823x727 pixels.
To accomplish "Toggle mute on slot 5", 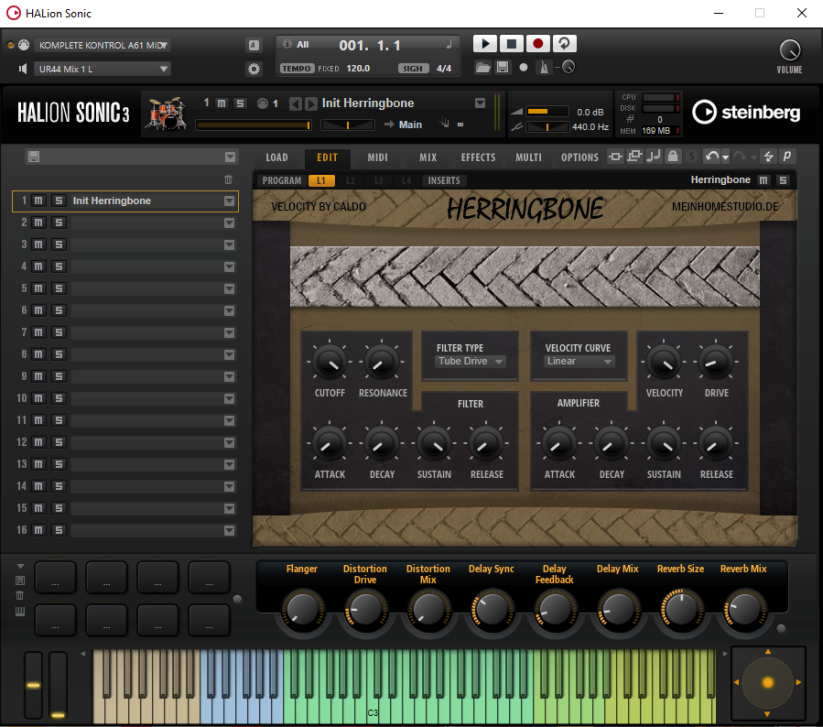I will [38, 289].
